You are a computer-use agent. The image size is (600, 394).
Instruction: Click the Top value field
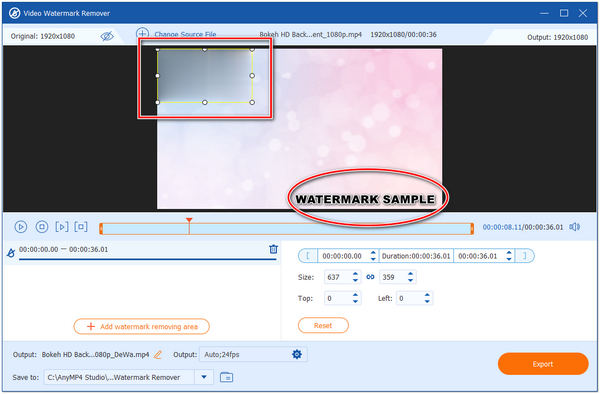337,298
